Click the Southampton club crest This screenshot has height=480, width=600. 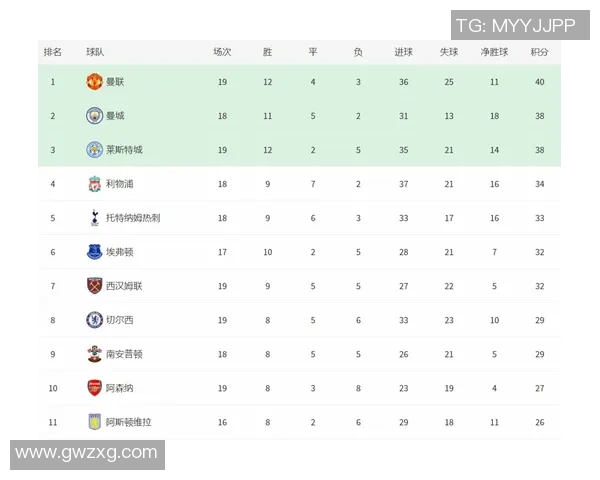click(x=95, y=354)
